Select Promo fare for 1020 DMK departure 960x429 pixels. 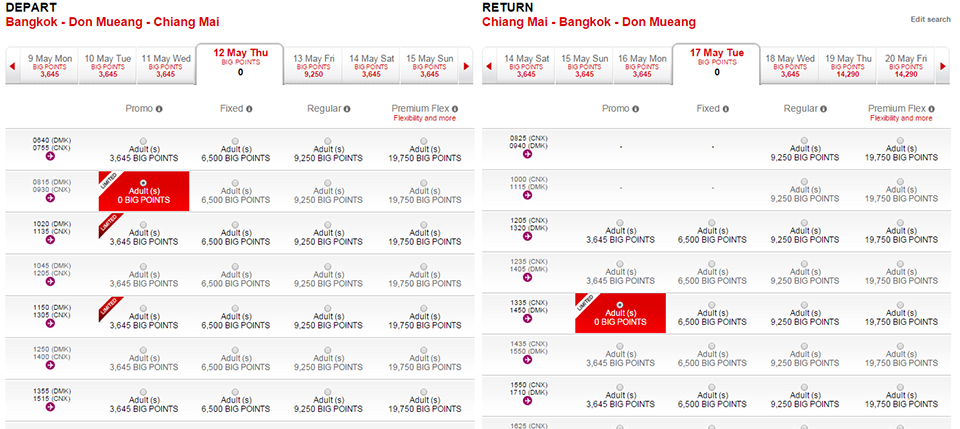tap(143, 225)
